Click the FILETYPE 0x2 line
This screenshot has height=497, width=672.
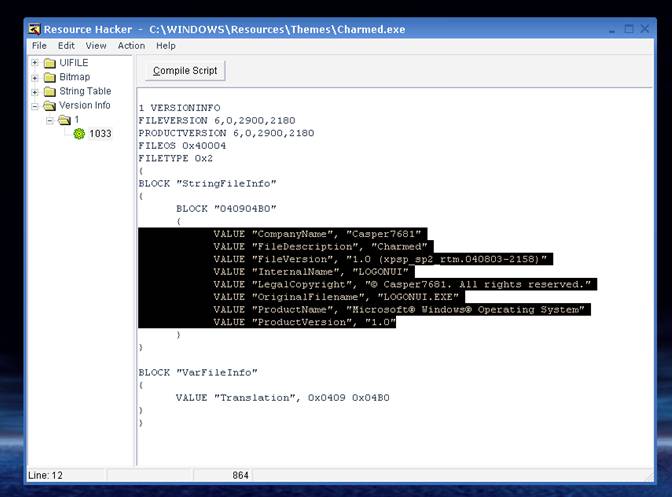coord(175,159)
